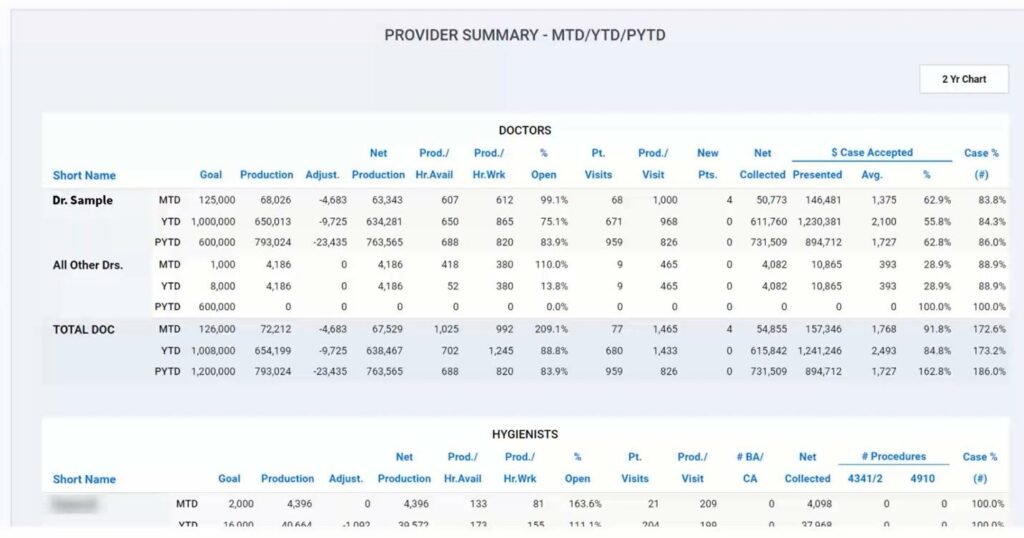Image resolution: width=1024 pixels, height=538 pixels.
Task: Click Pt. Visits header in Hygienists table
Action: [635, 467]
